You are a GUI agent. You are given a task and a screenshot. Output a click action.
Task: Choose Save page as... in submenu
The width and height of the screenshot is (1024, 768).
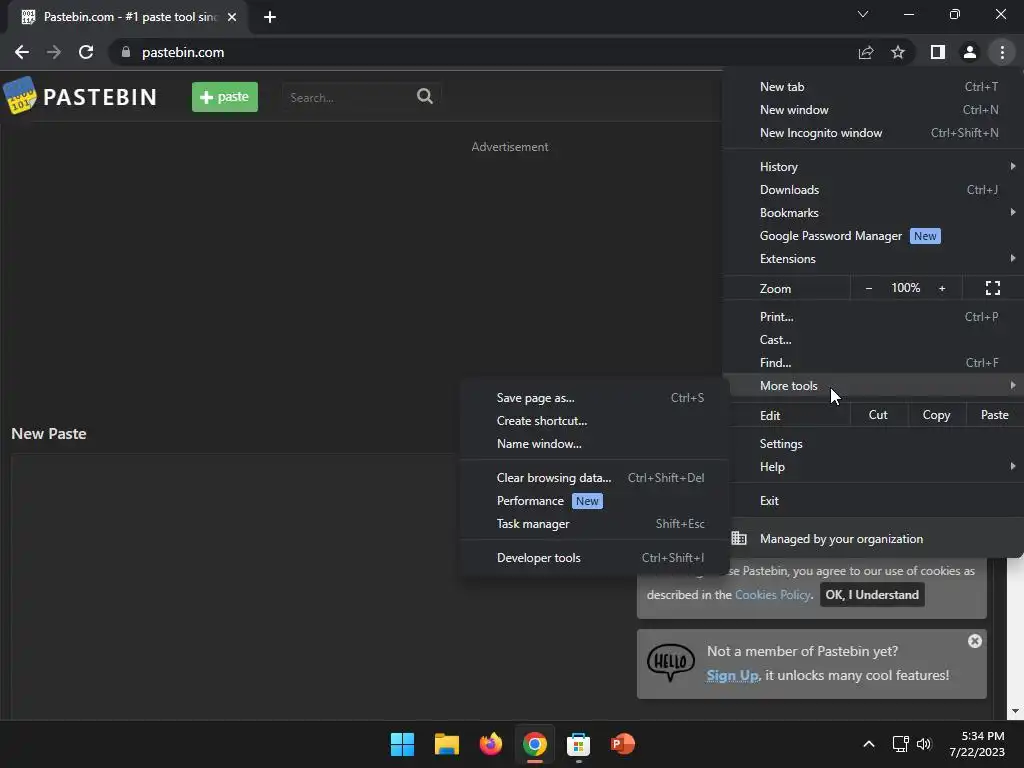pyautogui.click(x=594, y=398)
